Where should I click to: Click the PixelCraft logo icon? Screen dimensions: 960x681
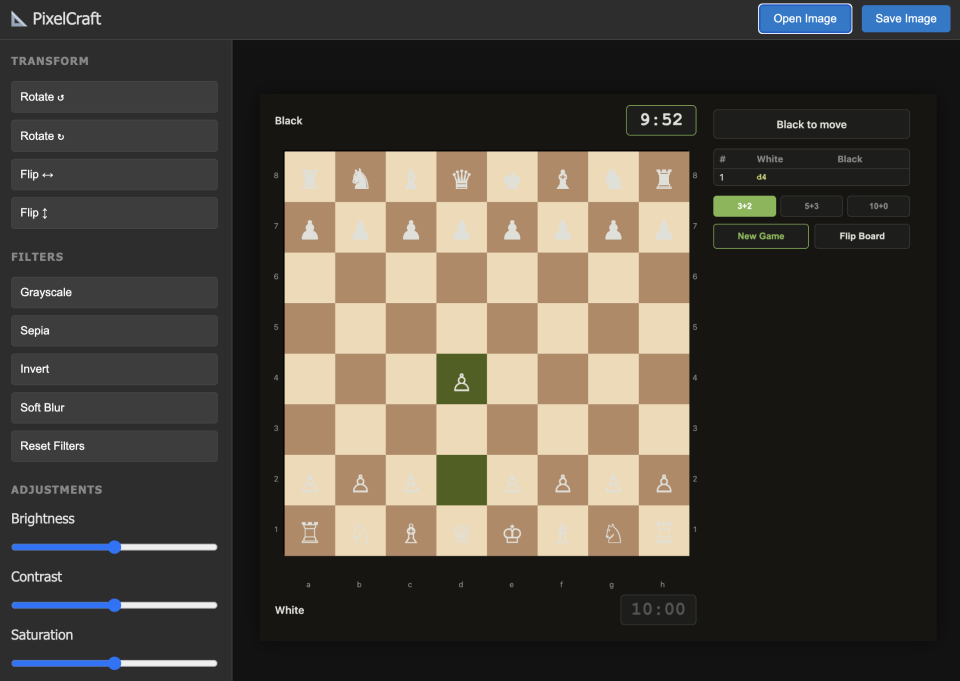(x=19, y=19)
